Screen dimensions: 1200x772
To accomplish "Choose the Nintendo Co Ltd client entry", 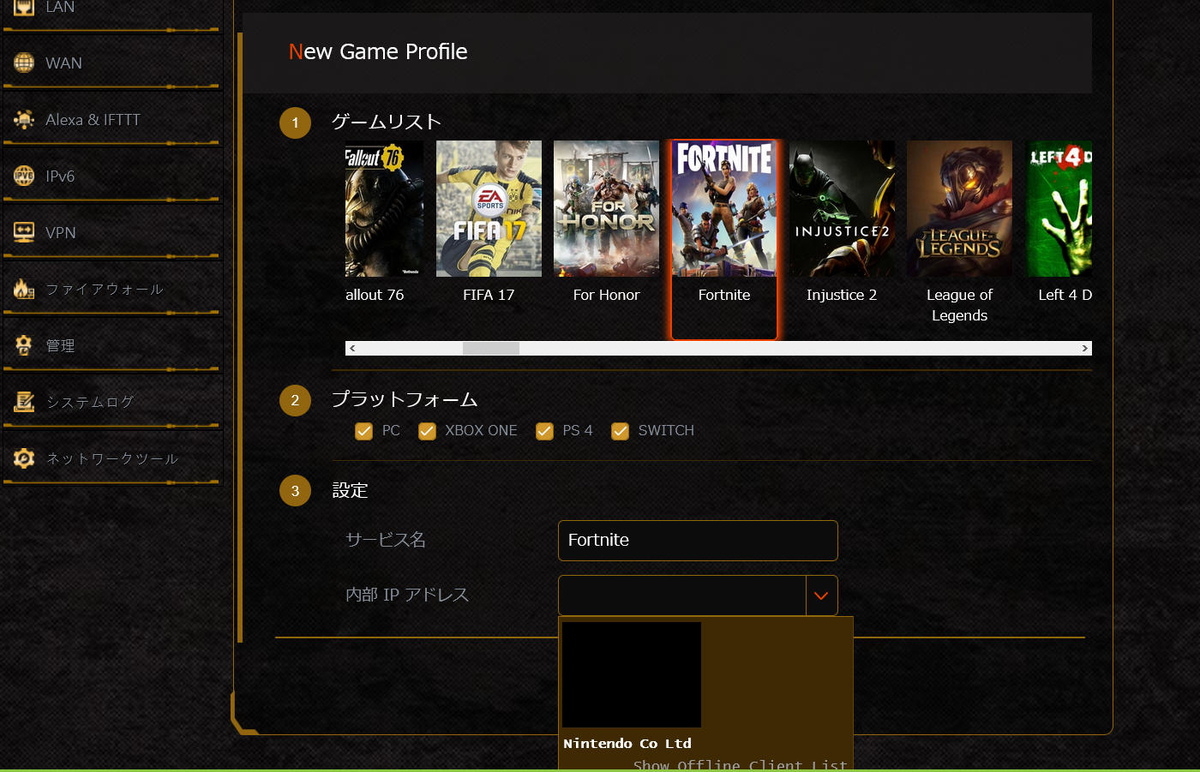I will tap(627, 744).
